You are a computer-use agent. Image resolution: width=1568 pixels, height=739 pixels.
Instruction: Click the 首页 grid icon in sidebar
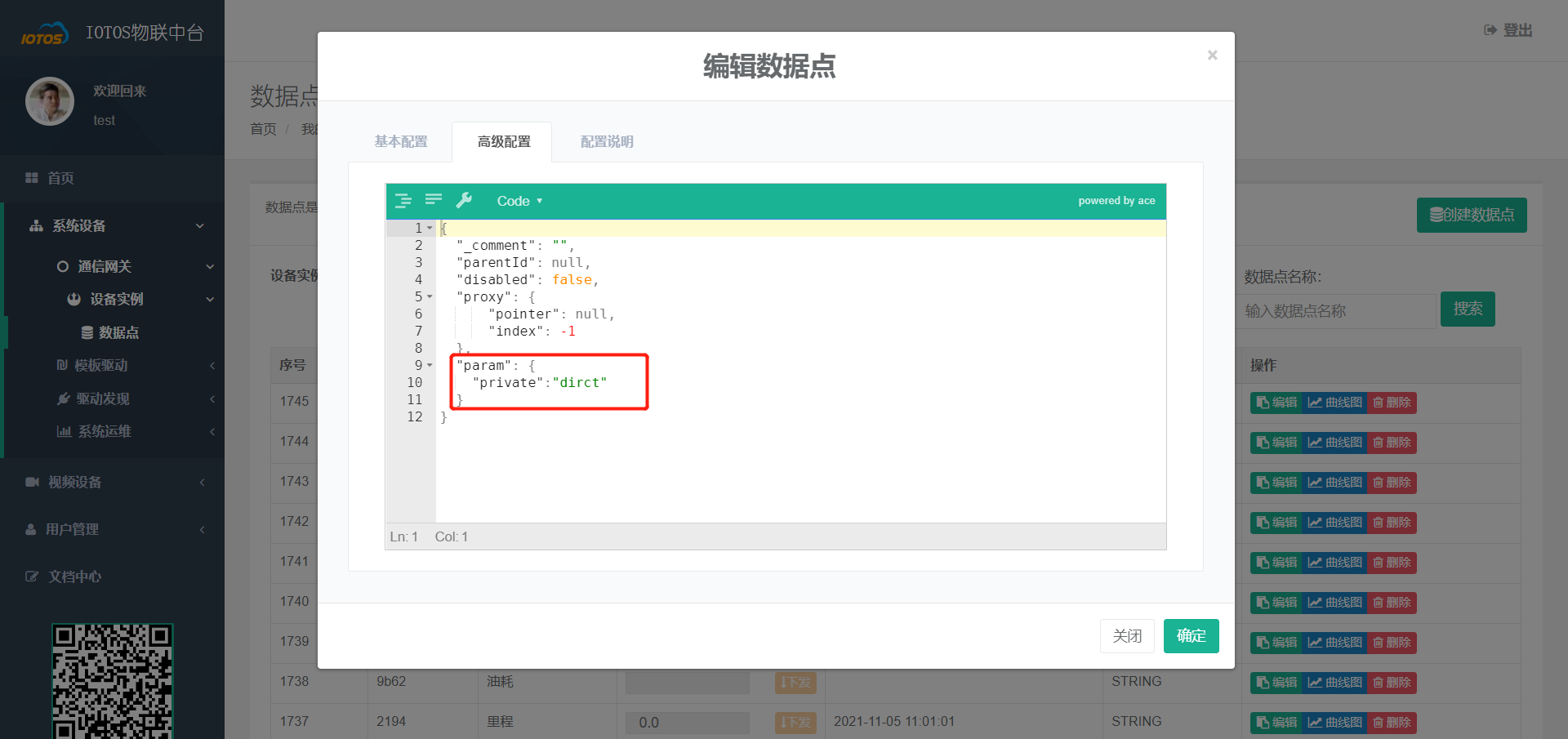32,178
